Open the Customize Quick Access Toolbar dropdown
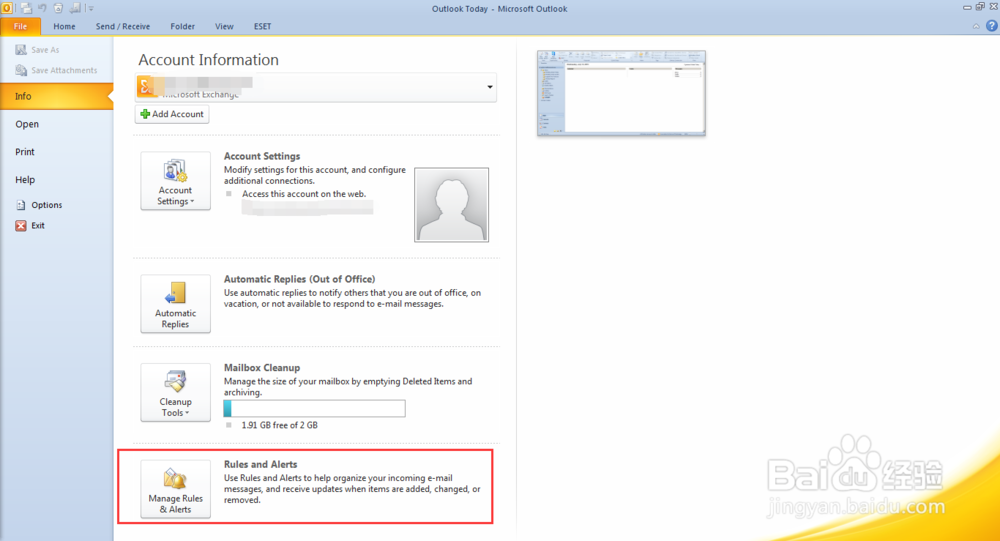 point(91,9)
